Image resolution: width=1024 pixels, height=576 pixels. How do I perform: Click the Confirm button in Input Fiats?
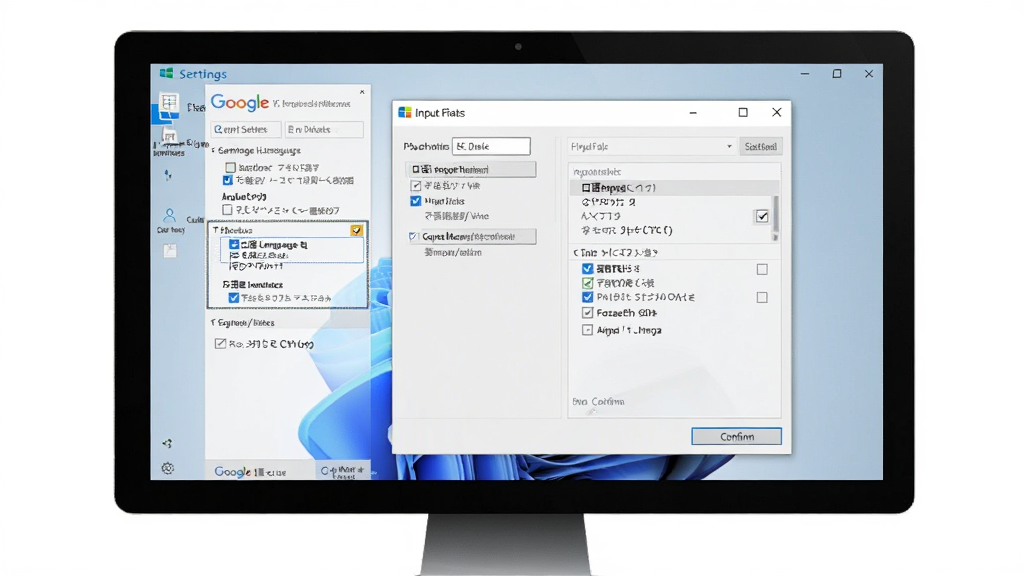click(x=736, y=436)
